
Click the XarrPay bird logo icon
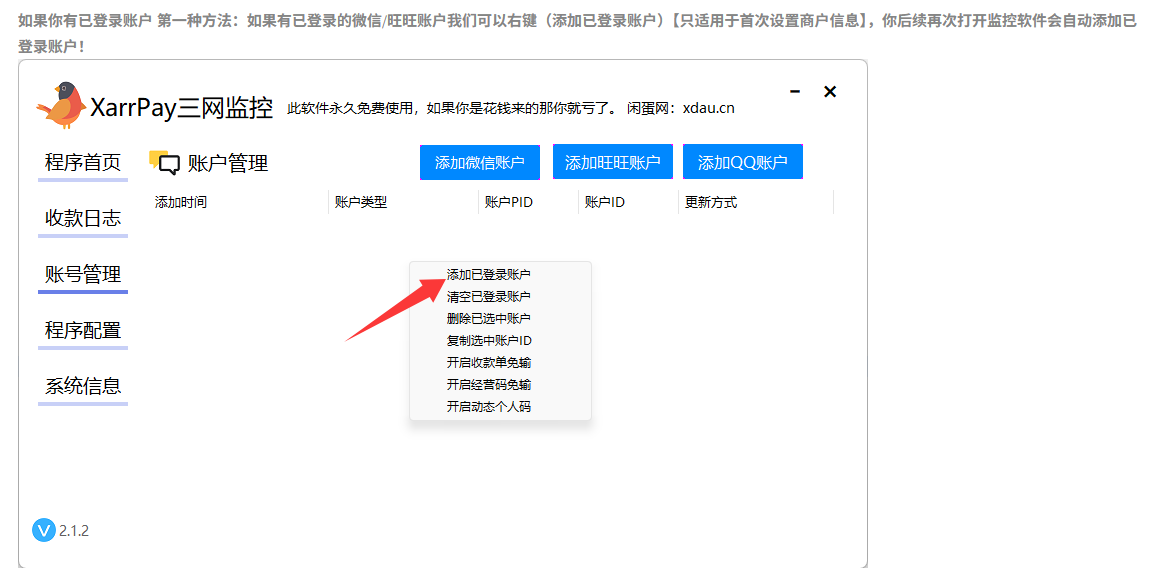click(x=60, y=105)
